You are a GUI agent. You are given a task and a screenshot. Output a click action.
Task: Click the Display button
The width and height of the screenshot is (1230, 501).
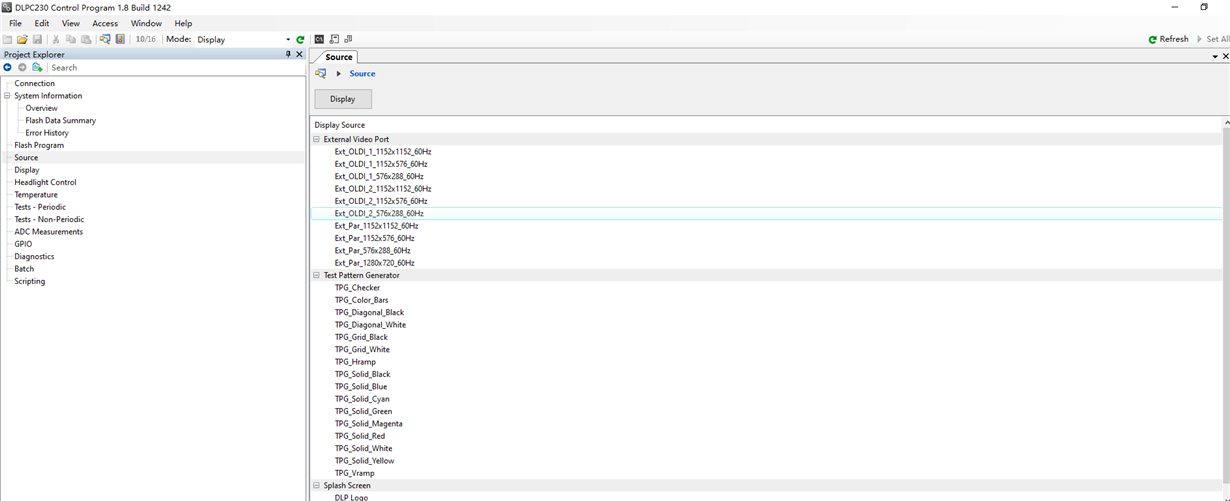[343, 99]
